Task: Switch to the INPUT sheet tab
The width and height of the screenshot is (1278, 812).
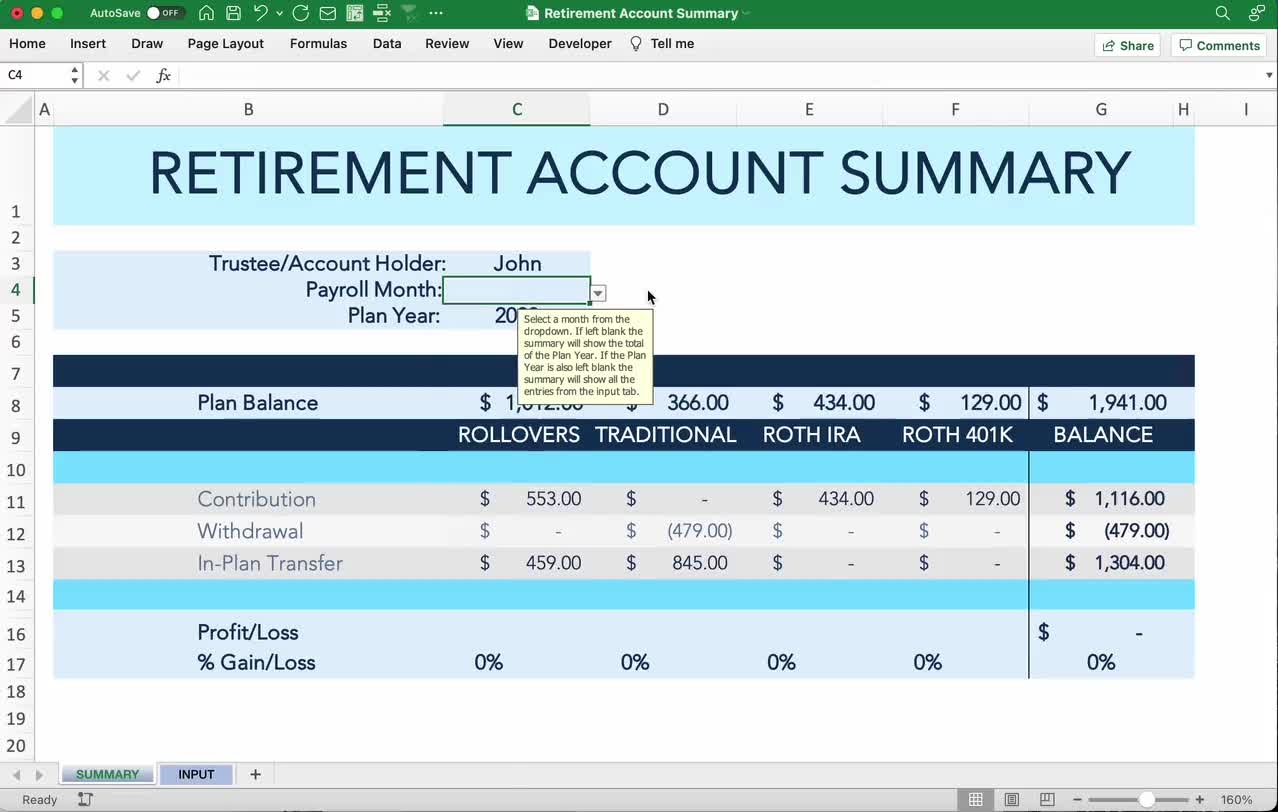Action: click(196, 774)
